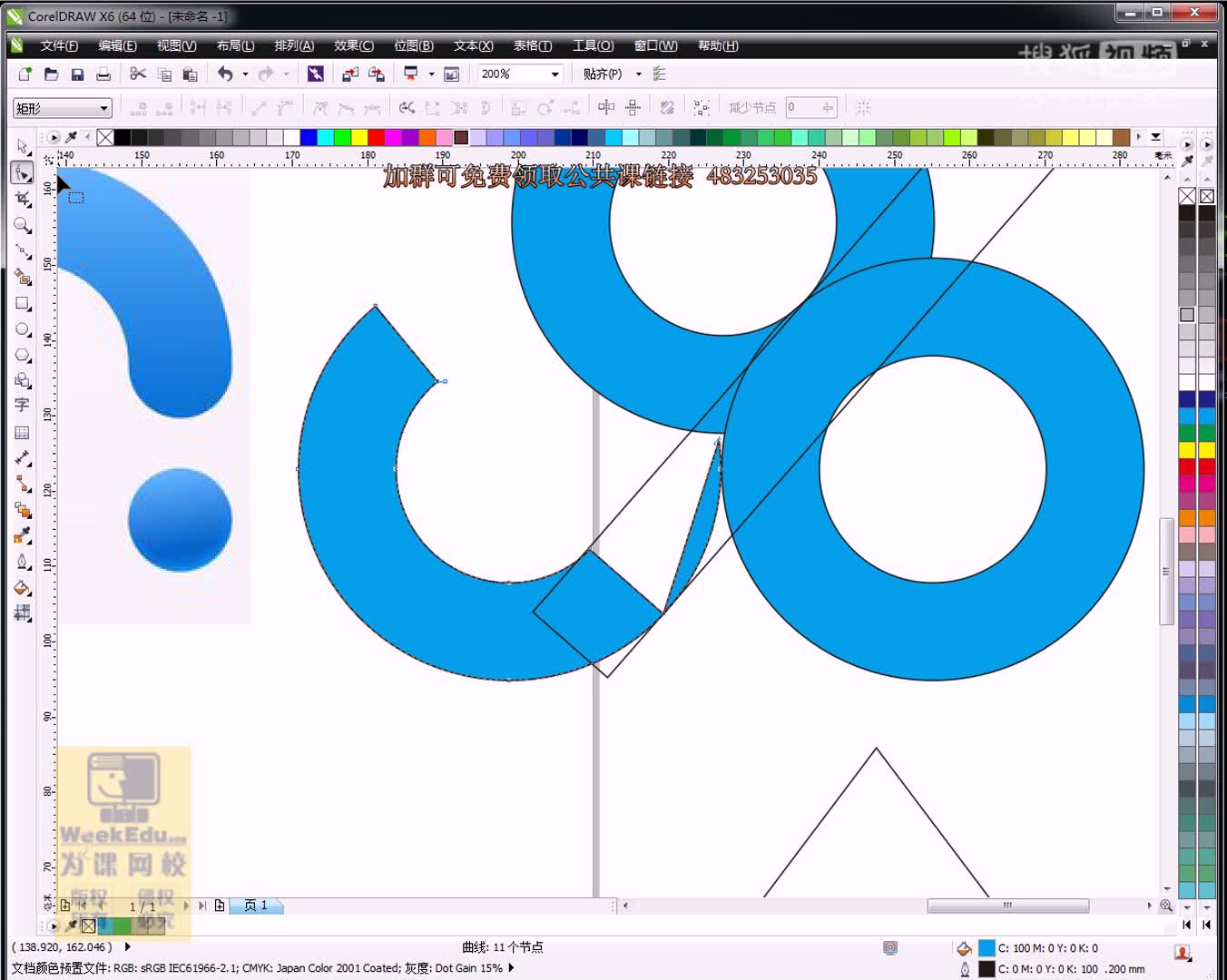Open the Welcome Screen icon

(451, 74)
